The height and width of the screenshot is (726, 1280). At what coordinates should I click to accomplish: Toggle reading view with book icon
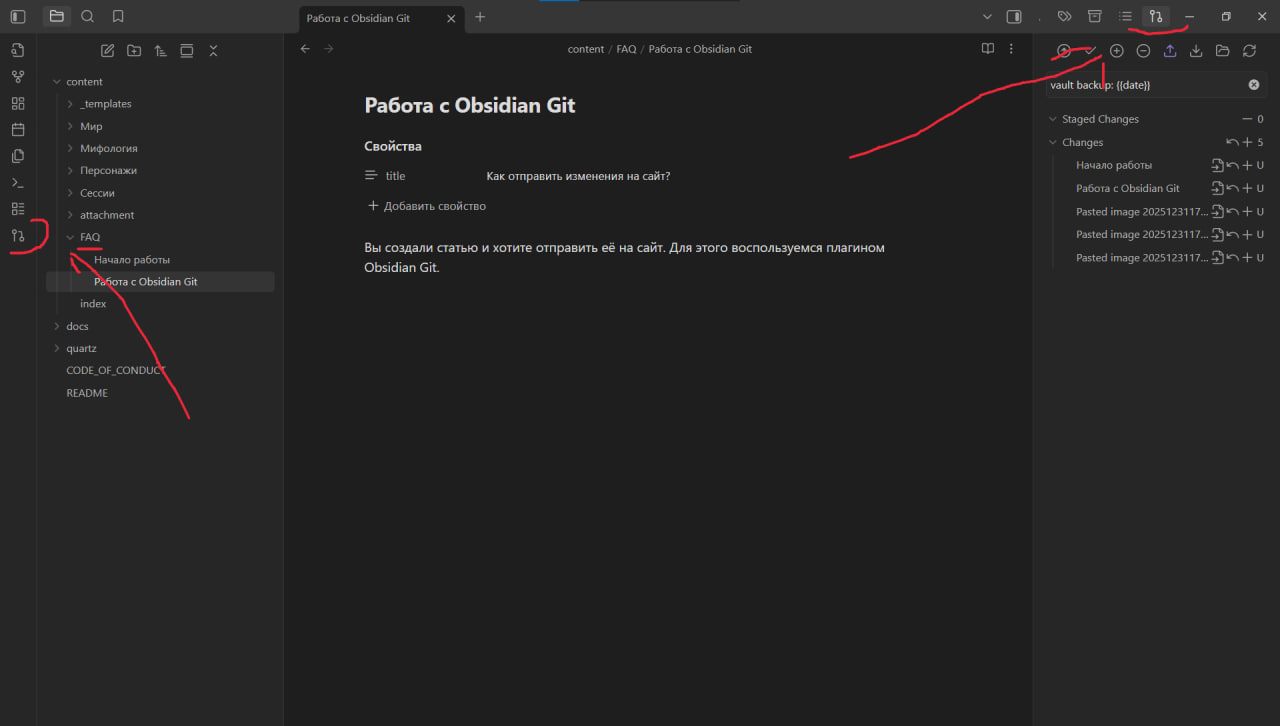click(x=987, y=49)
